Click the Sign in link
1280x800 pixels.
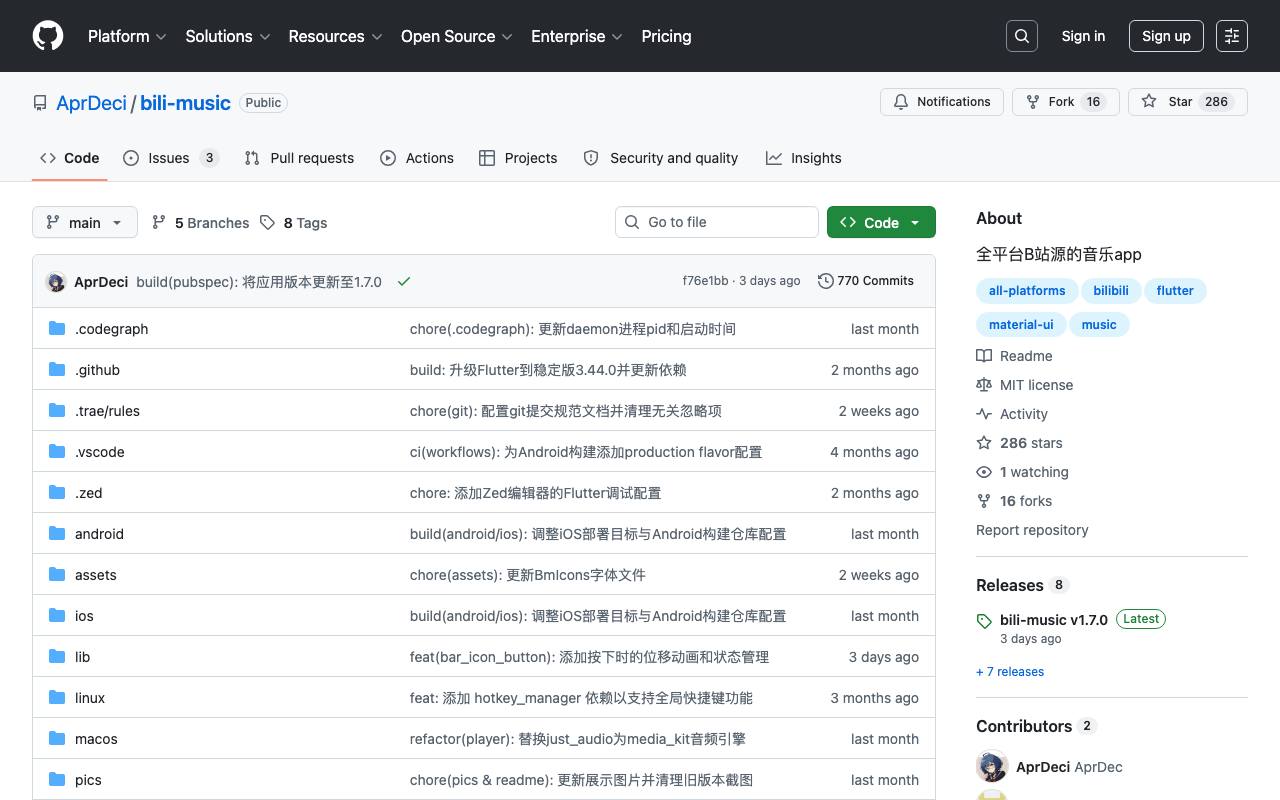tap(1083, 36)
